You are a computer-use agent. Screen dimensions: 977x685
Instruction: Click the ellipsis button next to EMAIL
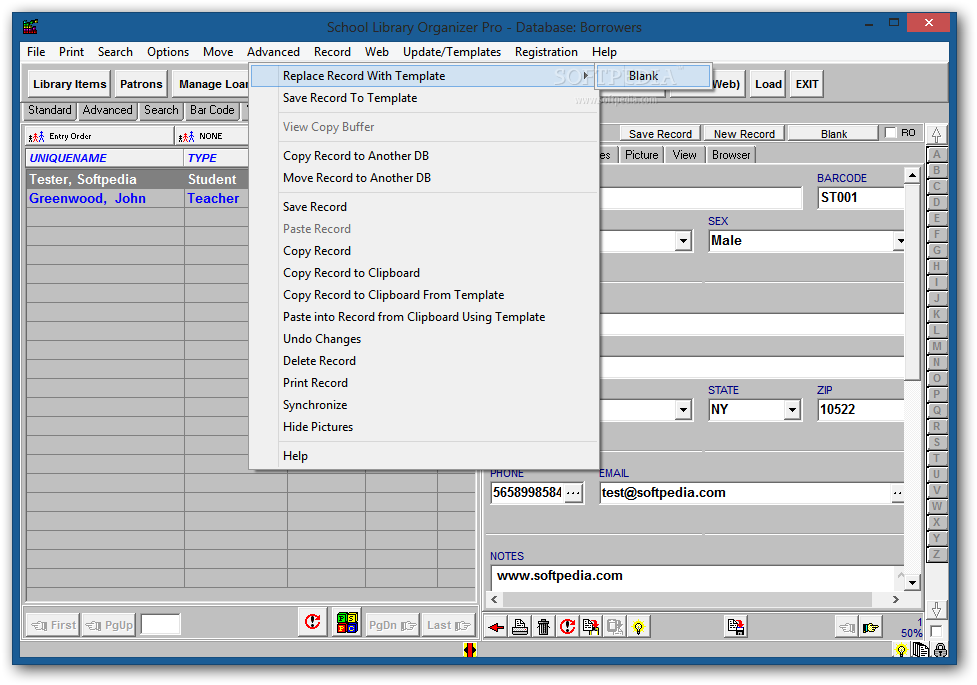898,492
